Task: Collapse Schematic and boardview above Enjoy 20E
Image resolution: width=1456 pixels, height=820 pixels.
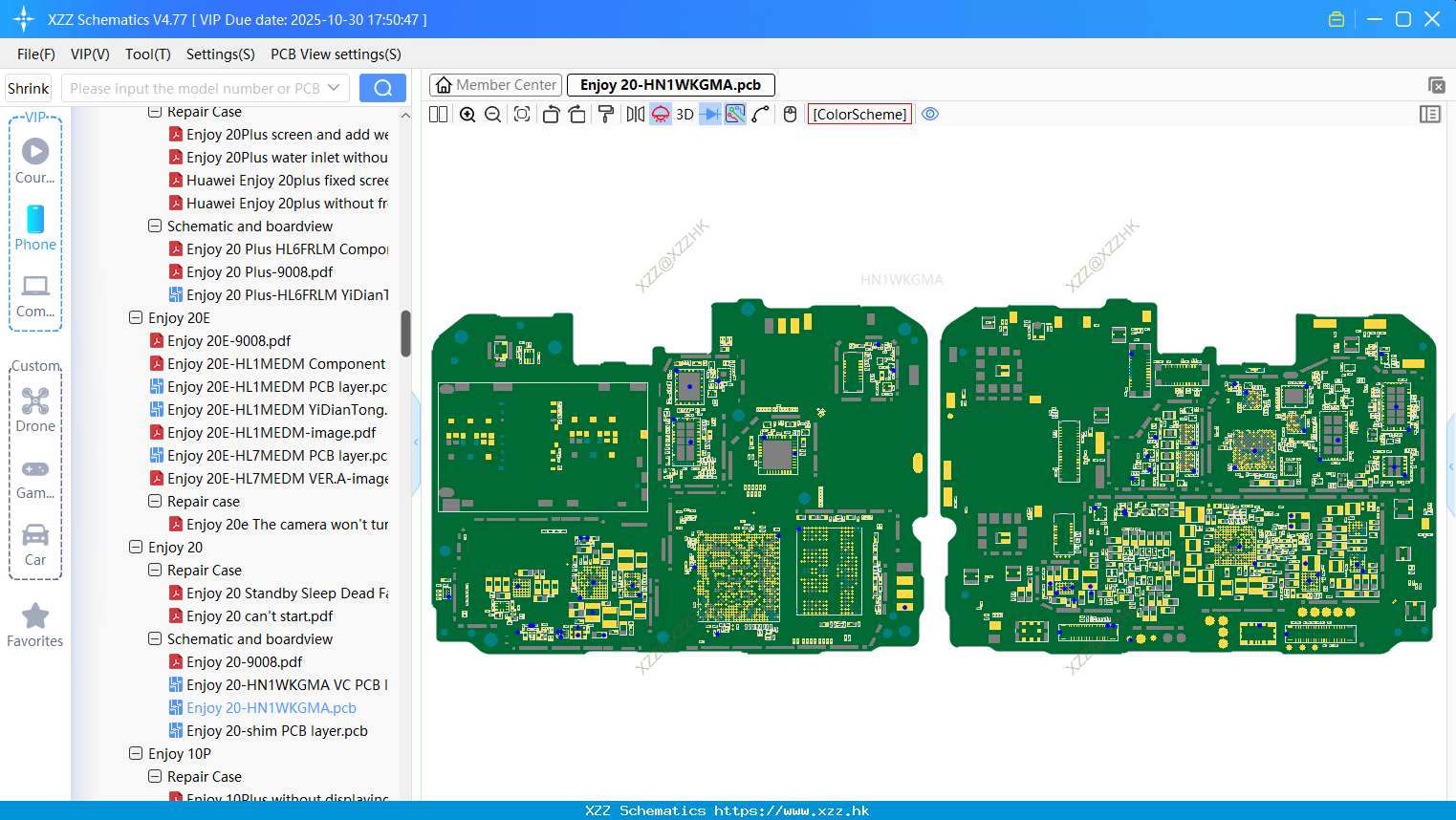Action: click(155, 226)
